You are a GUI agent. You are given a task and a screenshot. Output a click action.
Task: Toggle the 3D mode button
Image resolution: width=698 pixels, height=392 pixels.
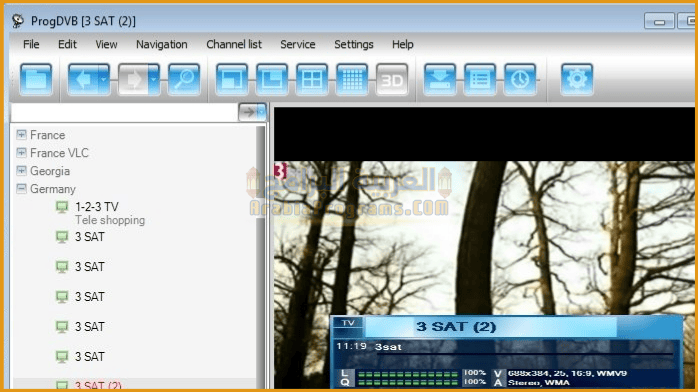[x=392, y=79]
